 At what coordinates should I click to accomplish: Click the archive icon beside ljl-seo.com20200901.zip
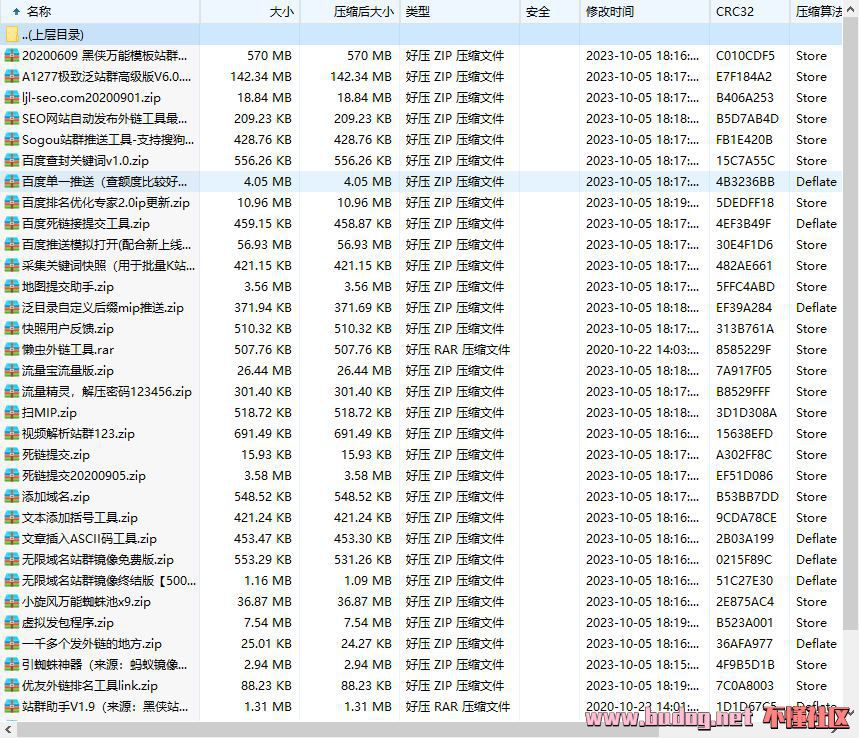coord(12,98)
